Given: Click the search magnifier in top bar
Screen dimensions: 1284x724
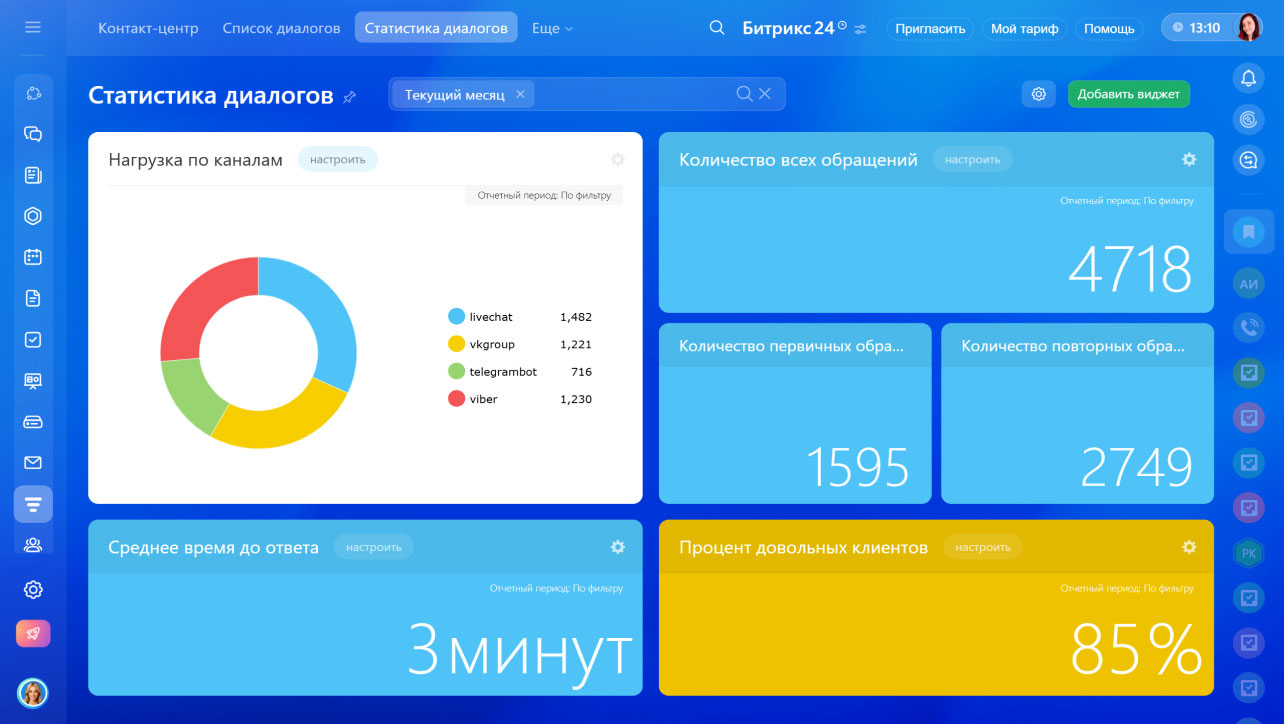Looking at the screenshot, I should click(x=717, y=28).
